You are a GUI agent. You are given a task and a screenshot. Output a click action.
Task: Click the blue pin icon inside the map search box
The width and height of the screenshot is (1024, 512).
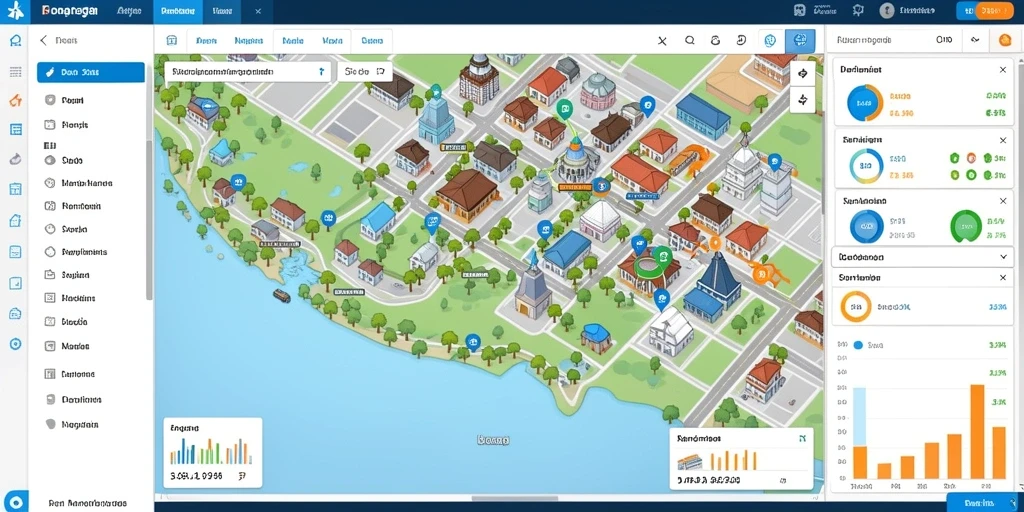point(321,72)
